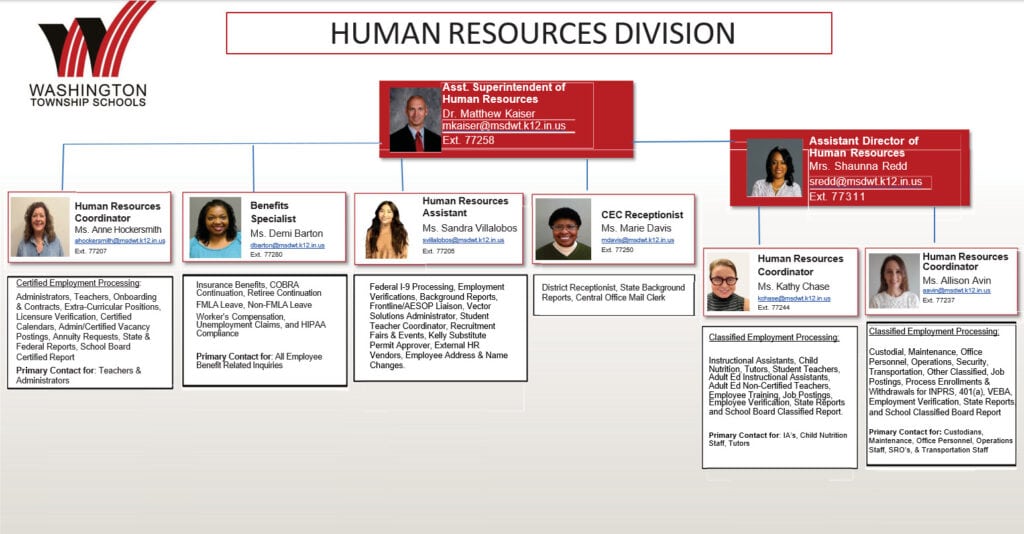
Task: Click 'Primary Contact for: Custodians' text
Action: coord(940,441)
